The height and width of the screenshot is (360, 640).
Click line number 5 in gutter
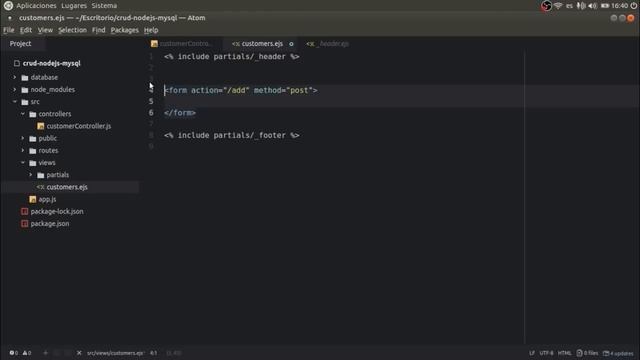click(x=151, y=101)
